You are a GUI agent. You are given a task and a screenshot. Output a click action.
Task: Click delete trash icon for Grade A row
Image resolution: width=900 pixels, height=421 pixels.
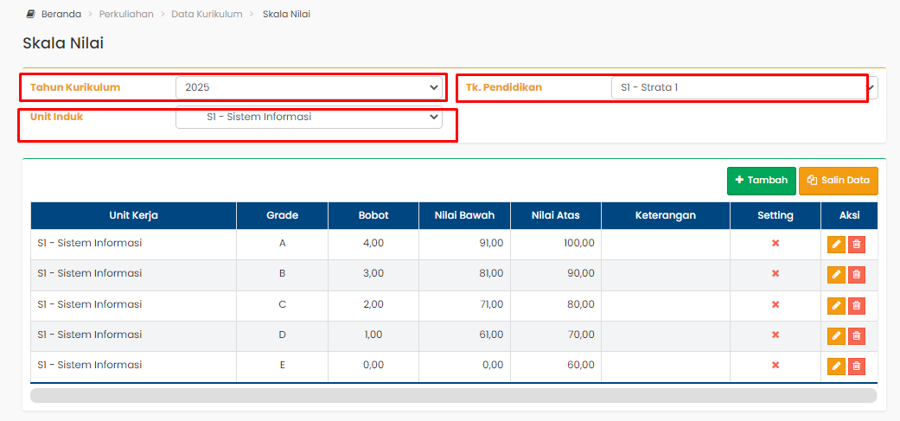click(856, 244)
